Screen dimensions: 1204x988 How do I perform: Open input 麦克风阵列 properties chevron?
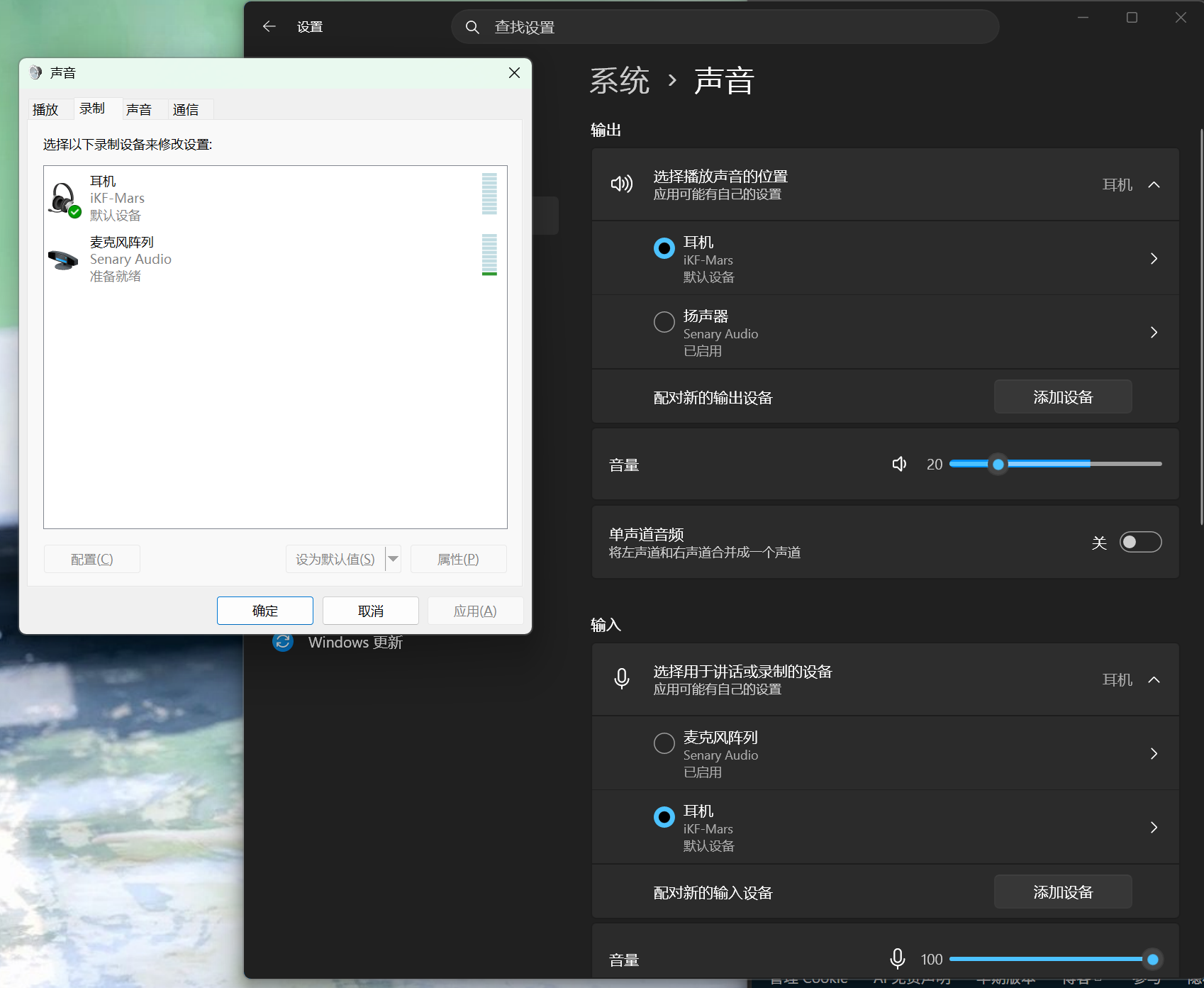[x=1154, y=753]
